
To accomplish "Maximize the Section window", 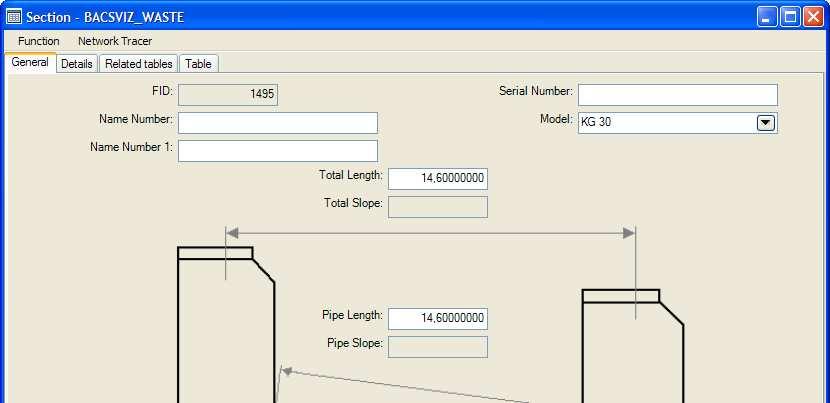I will [790, 17].
